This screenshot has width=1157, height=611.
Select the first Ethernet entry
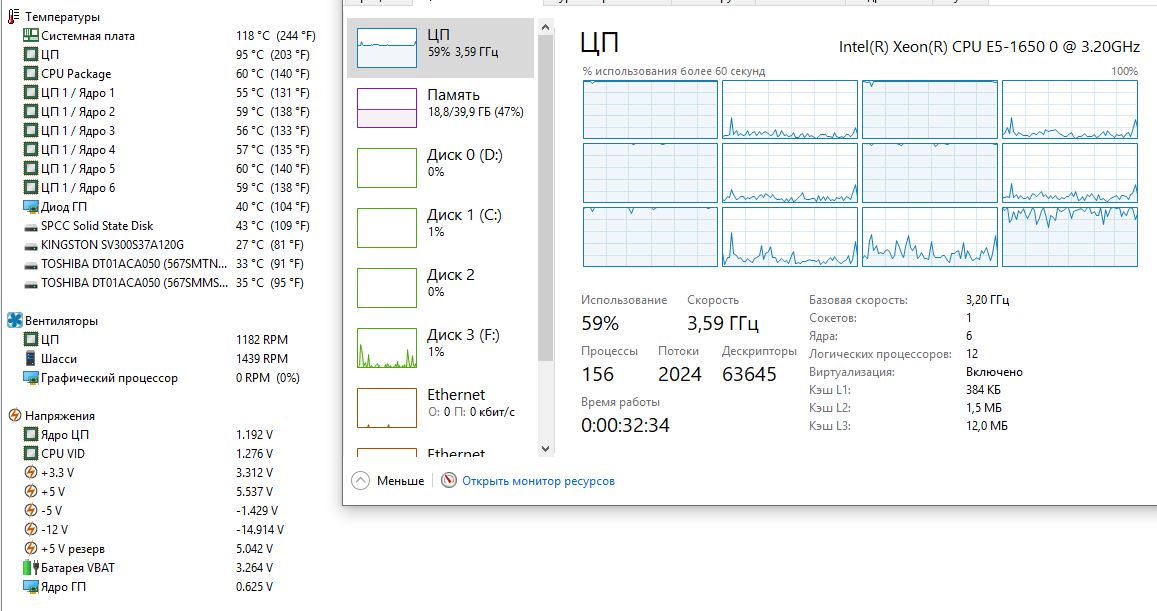pos(440,407)
